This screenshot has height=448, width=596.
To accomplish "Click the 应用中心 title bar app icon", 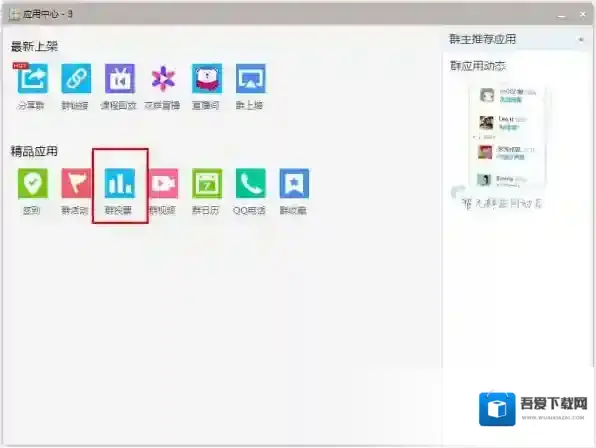I will [14, 14].
